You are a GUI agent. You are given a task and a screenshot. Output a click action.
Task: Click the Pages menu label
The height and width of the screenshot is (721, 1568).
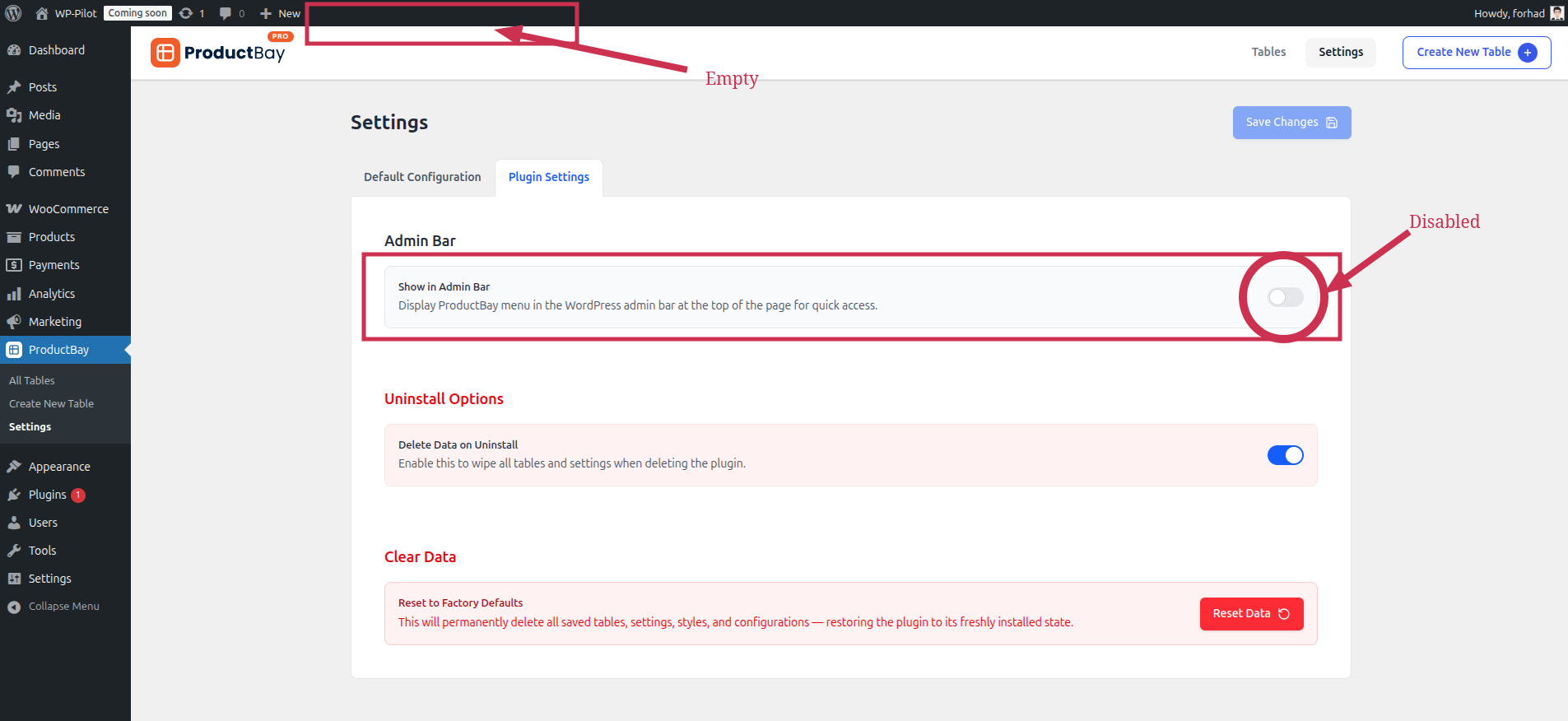click(x=44, y=144)
